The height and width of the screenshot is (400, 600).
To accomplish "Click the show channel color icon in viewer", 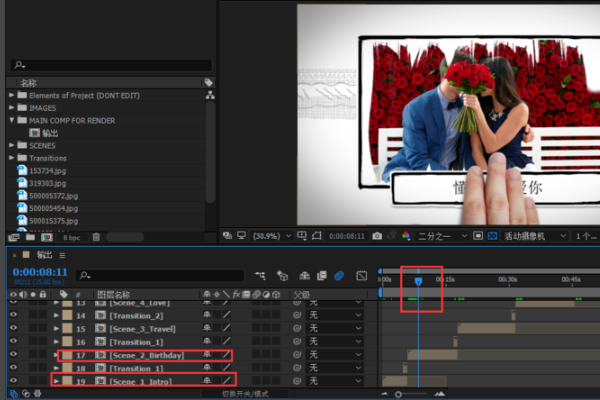I will point(406,236).
